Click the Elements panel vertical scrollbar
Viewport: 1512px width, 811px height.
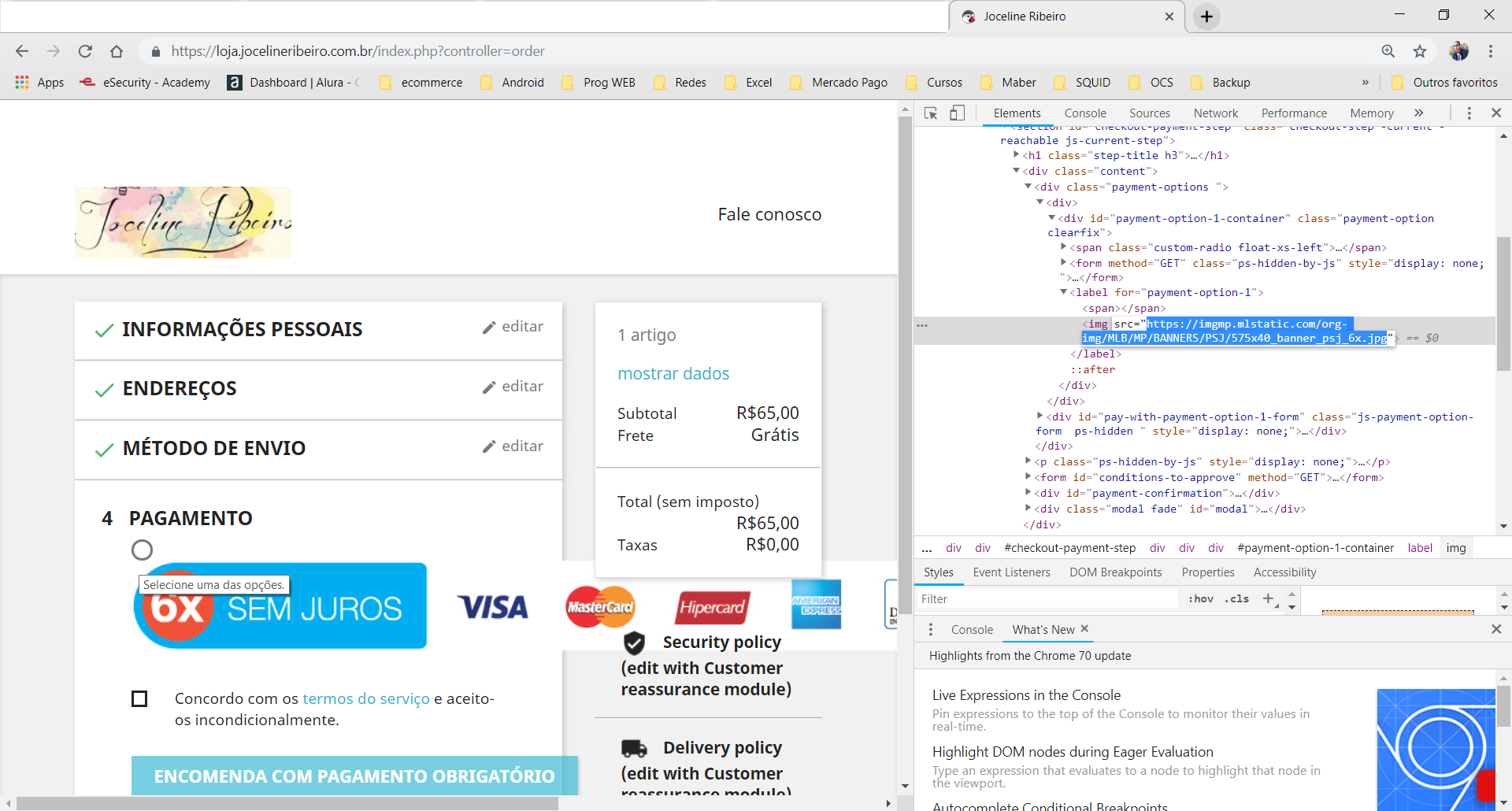[1503, 303]
